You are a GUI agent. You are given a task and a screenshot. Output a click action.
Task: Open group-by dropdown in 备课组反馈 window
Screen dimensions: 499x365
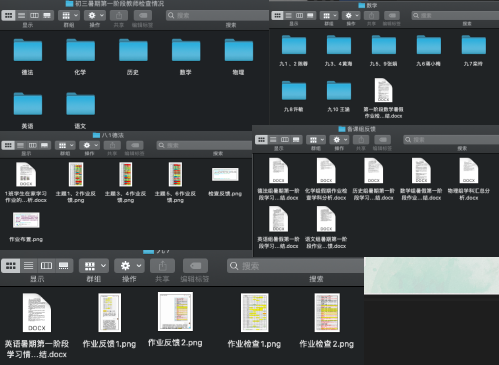(316, 140)
